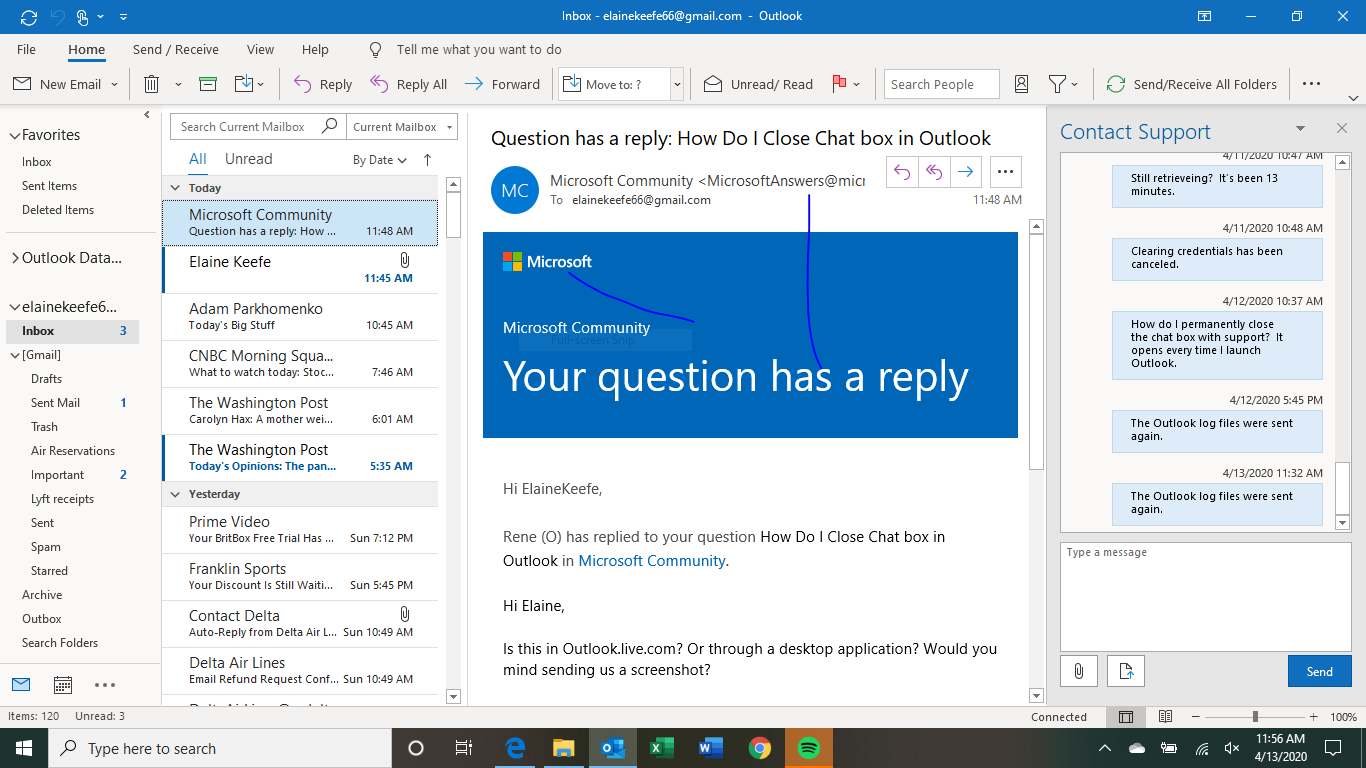1366x768 pixels.
Task: Switch to the View ribbon tab
Action: tap(260, 49)
